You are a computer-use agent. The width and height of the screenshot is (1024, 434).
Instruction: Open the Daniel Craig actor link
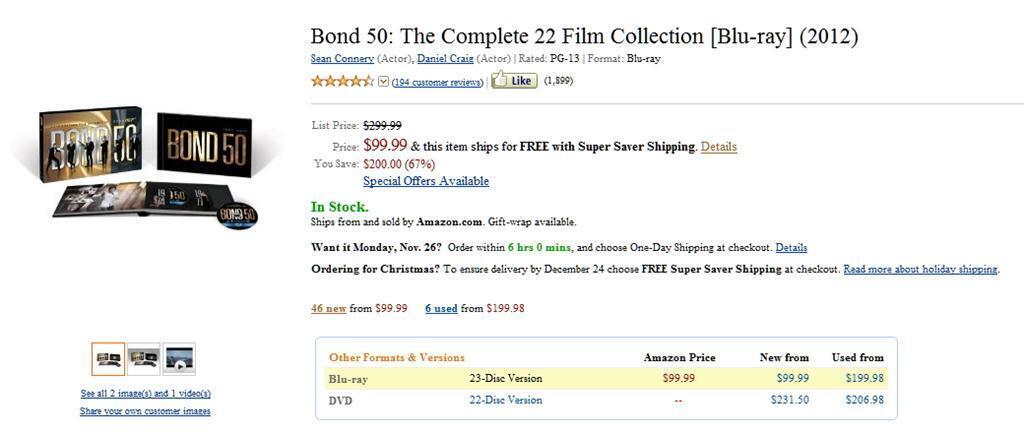pos(445,59)
